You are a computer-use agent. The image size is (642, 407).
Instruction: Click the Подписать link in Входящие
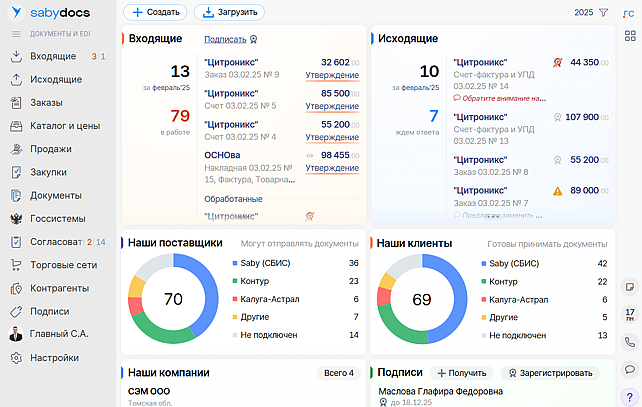pyautogui.click(x=224, y=39)
